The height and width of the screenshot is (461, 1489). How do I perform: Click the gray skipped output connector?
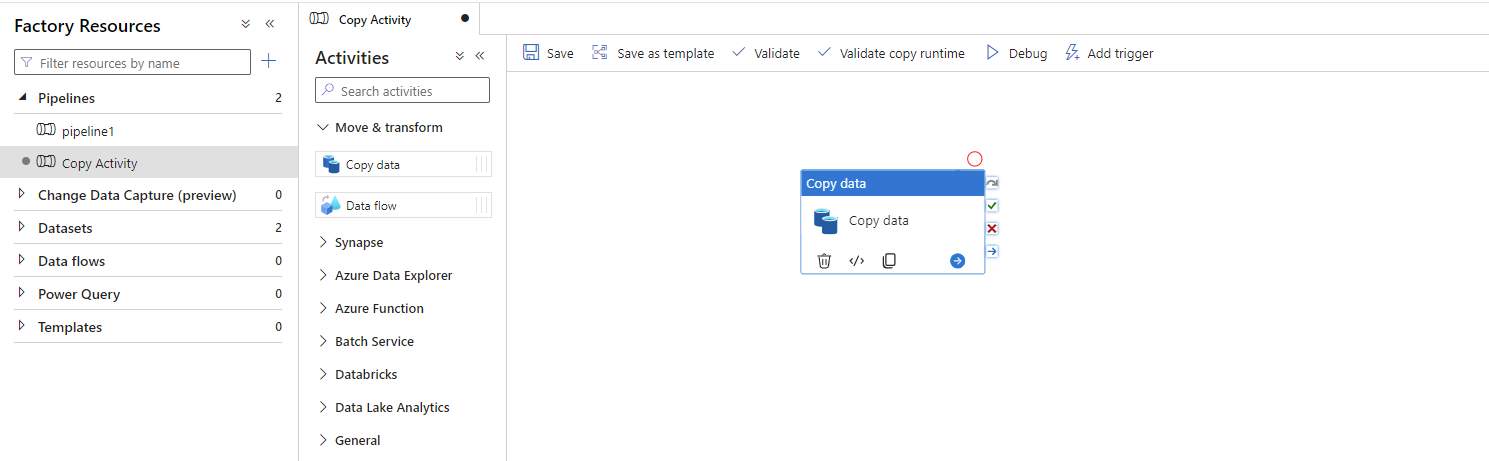(992, 184)
